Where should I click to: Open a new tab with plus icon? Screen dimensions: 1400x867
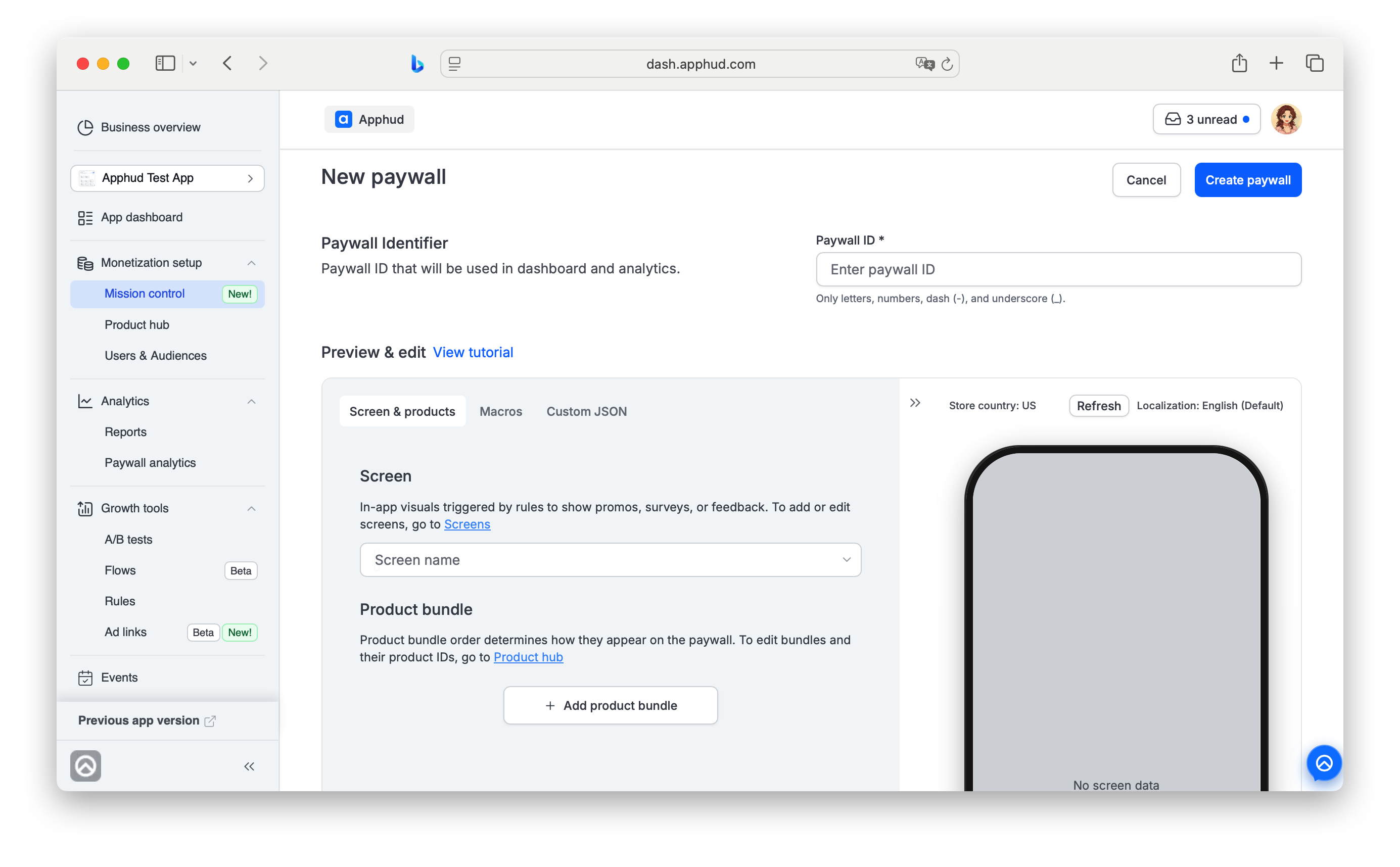[x=1276, y=63]
